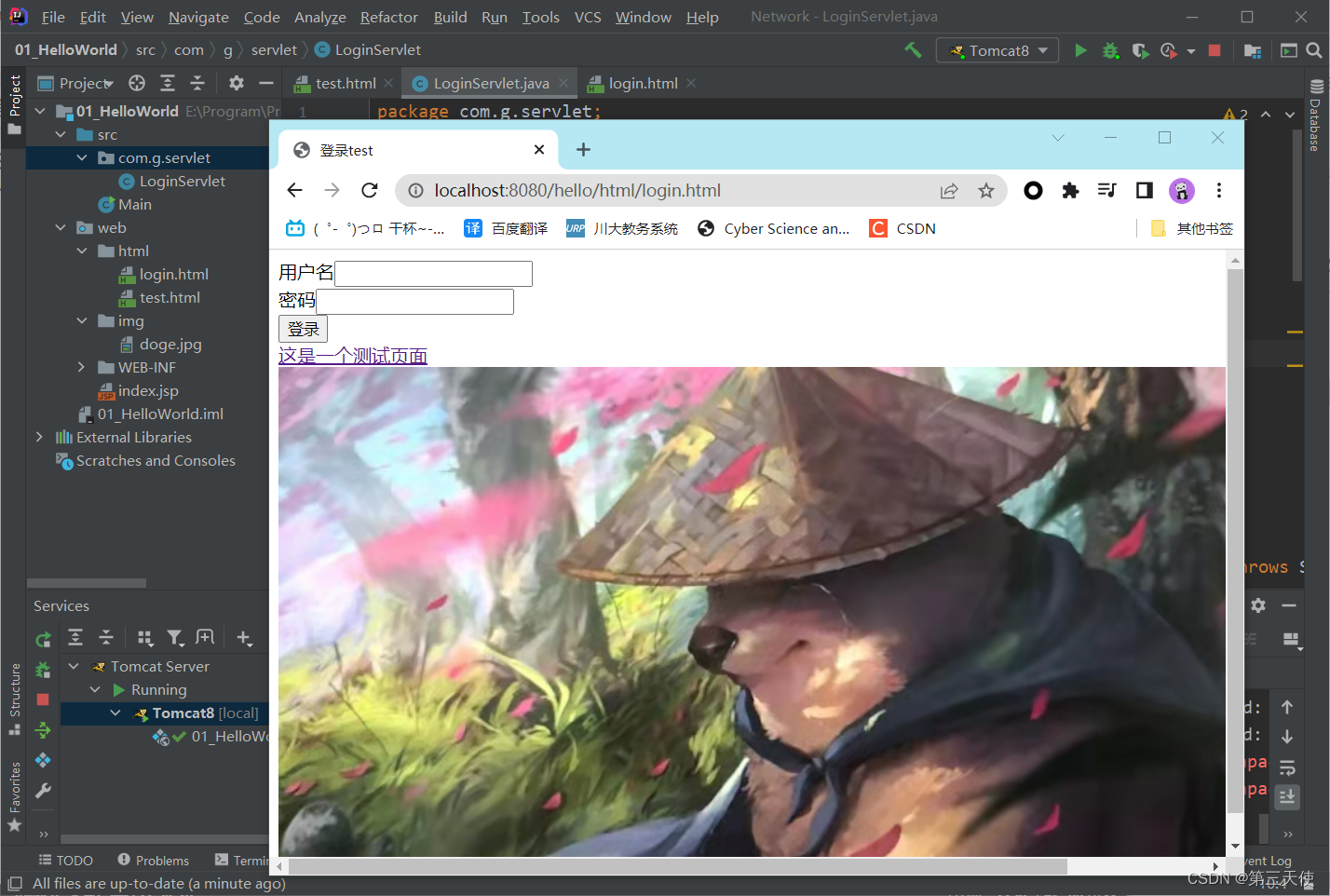Click the Debug bug icon
Screen dimensions: 1330x896
coord(1110,50)
